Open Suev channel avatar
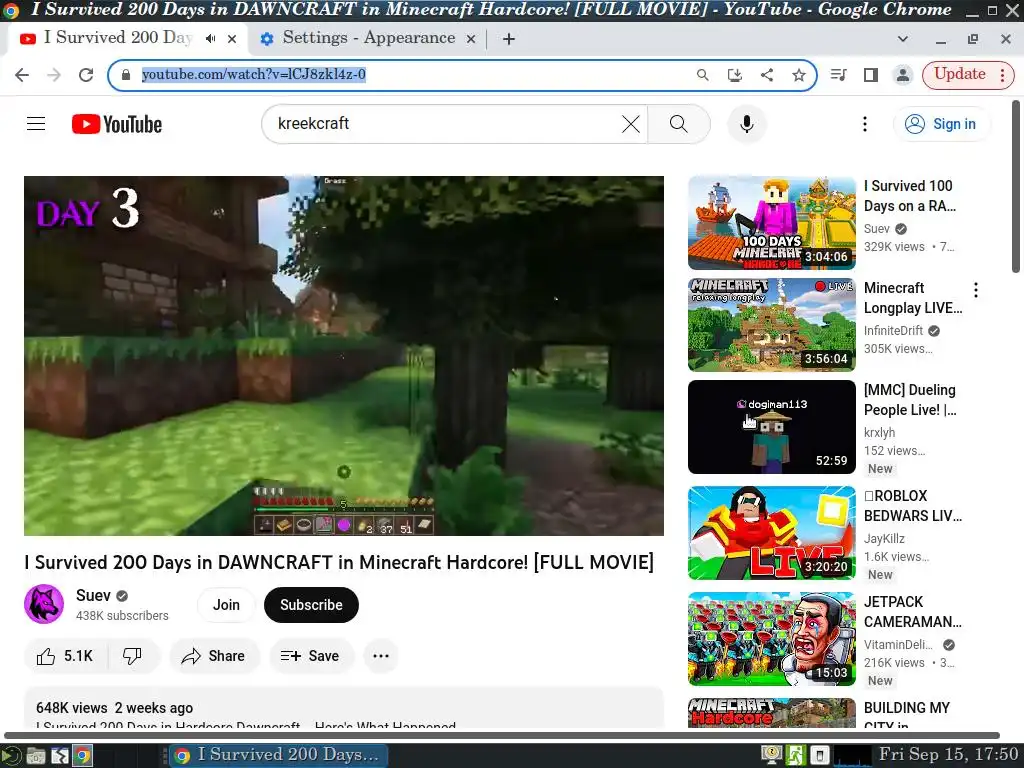The width and height of the screenshot is (1024, 768). pyautogui.click(x=44, y=604)
